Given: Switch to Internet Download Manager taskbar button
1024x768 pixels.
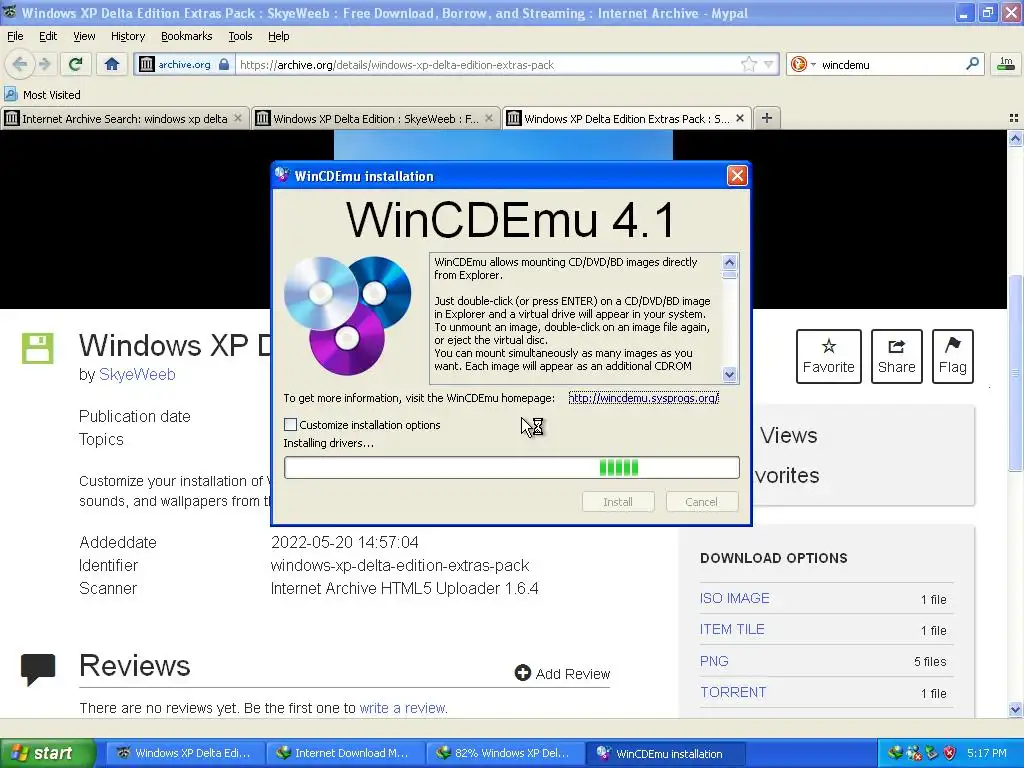Looking at the screenshot, I should click(344, 753).
